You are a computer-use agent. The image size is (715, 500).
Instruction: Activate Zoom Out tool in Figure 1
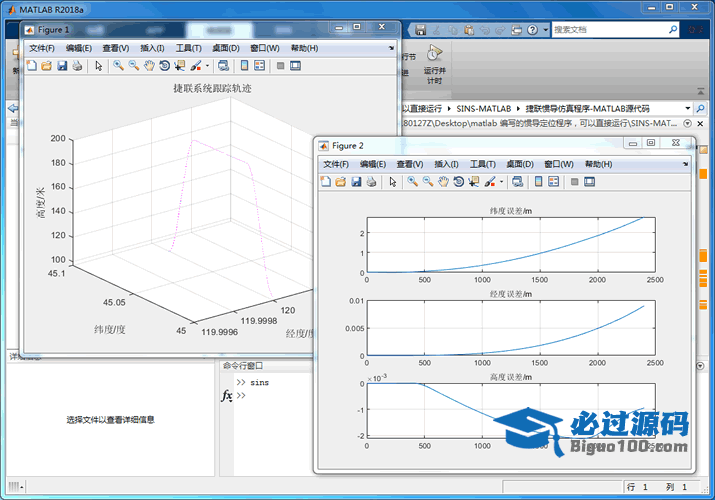[x=134, y=66]
